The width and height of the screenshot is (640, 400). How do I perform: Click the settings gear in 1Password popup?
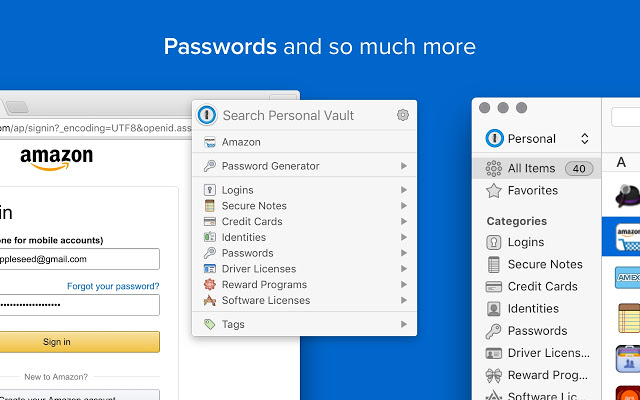tap(403, 115)
